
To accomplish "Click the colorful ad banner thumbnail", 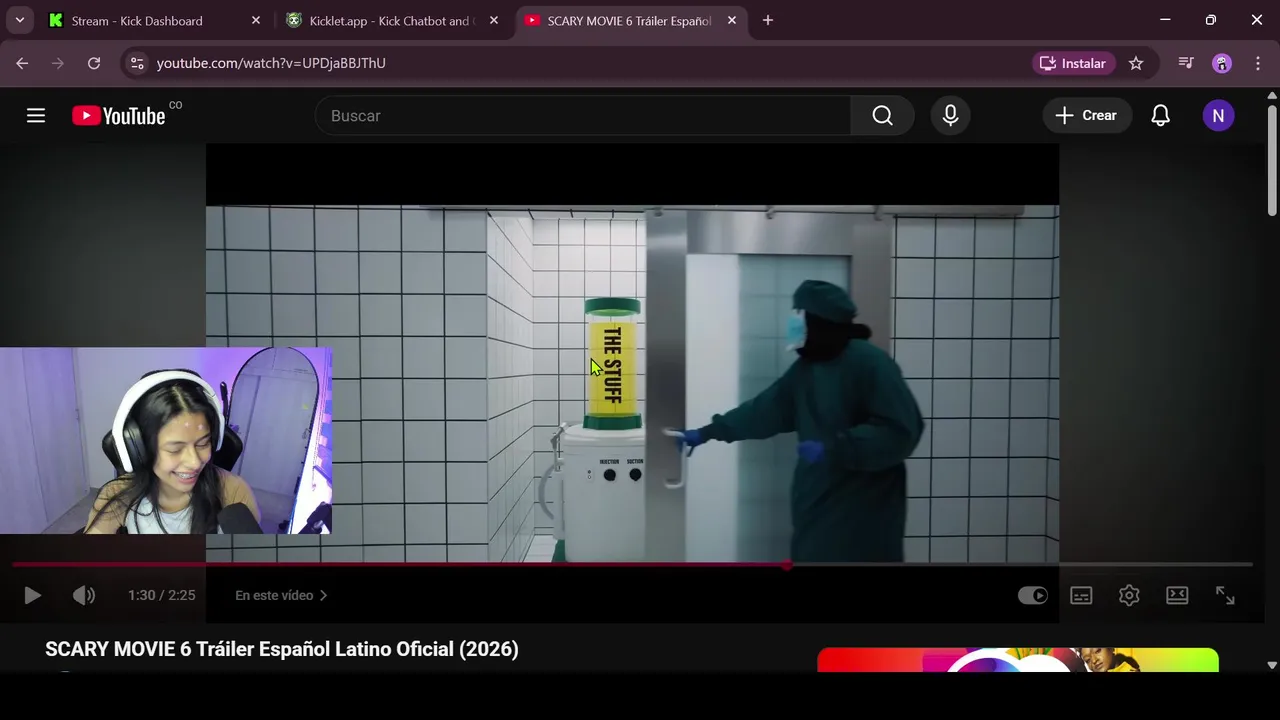I will pos(1018,660).
